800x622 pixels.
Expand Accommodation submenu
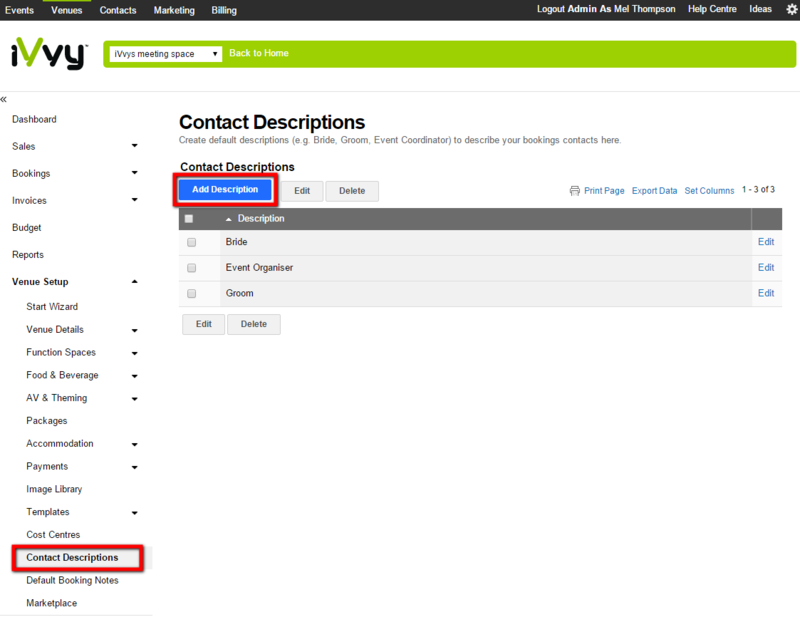click(x=134, y=444)
